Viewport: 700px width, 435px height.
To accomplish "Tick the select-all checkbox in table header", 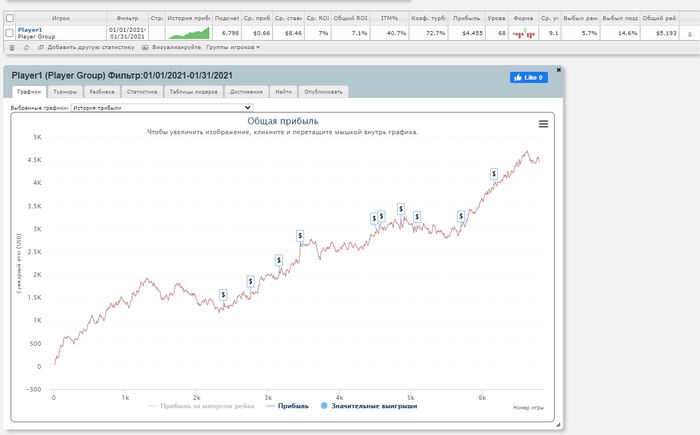I will point(10,18).
